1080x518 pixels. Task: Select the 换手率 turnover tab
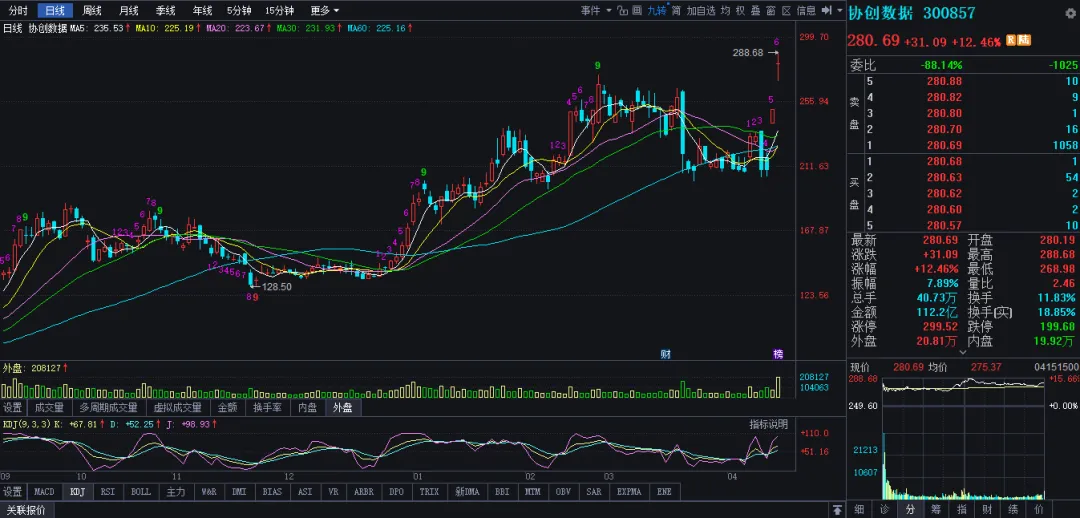[x=267, y=407]
